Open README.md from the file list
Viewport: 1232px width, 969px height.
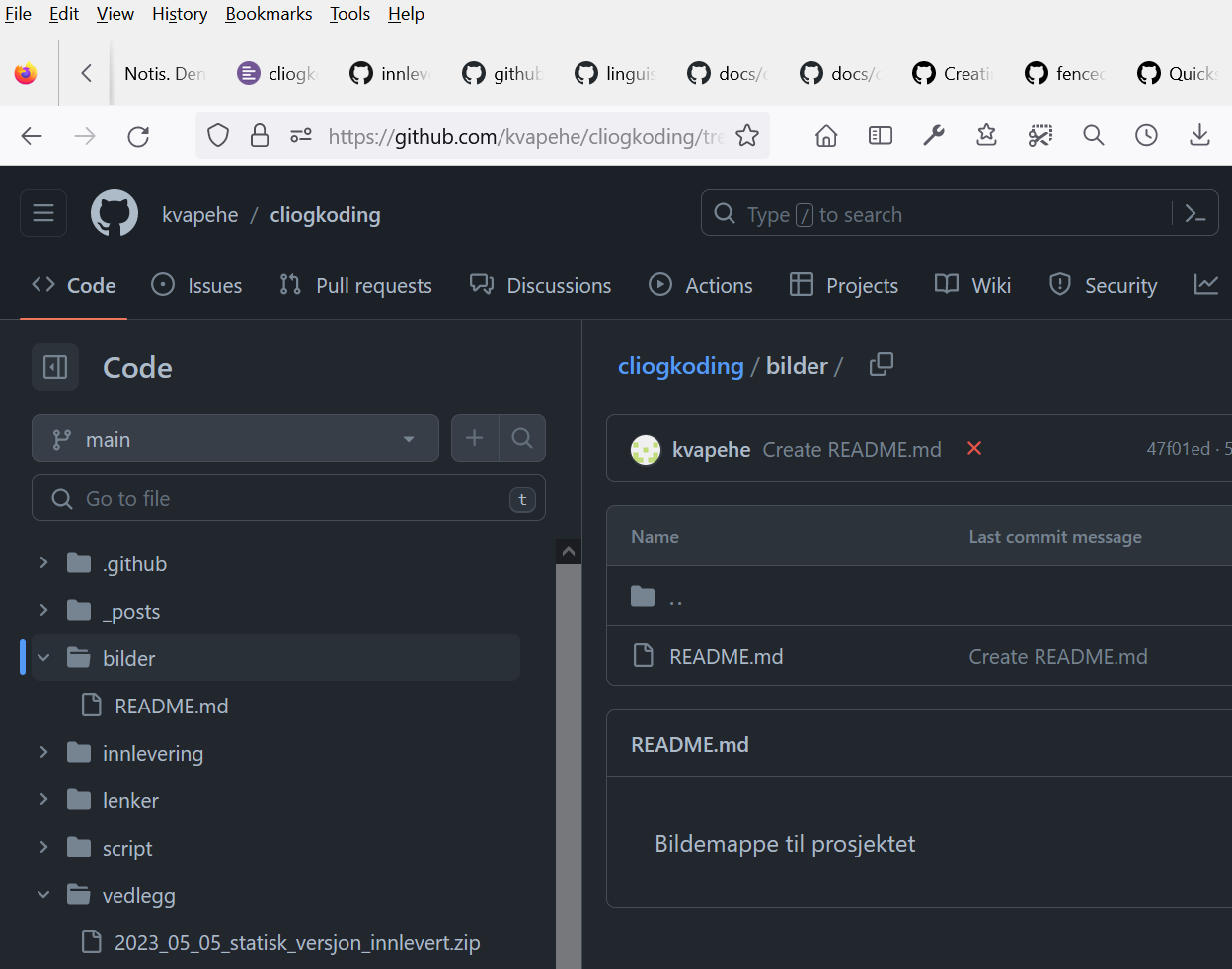727,655
